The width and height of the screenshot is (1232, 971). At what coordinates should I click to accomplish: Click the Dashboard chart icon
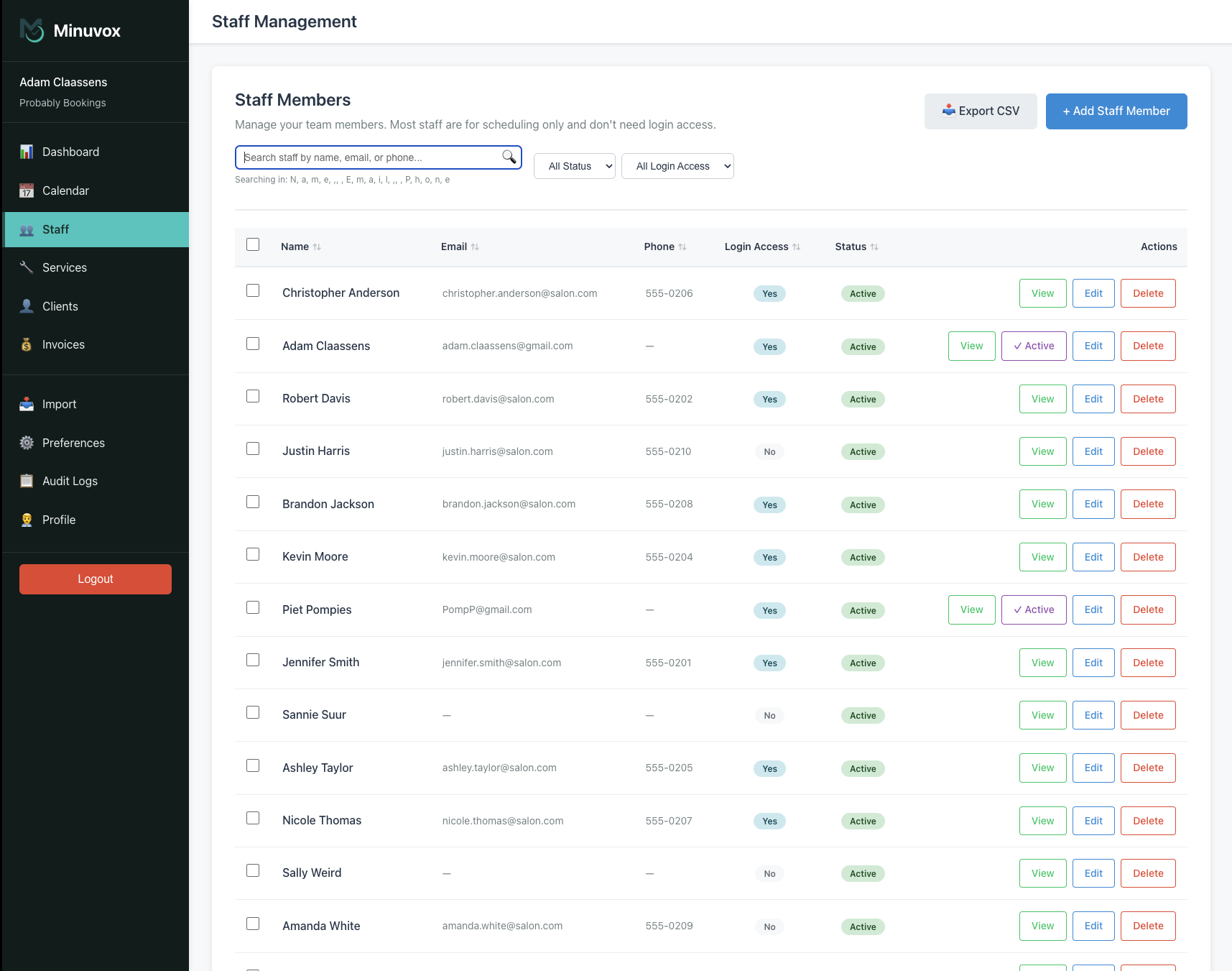coord(27,152)
